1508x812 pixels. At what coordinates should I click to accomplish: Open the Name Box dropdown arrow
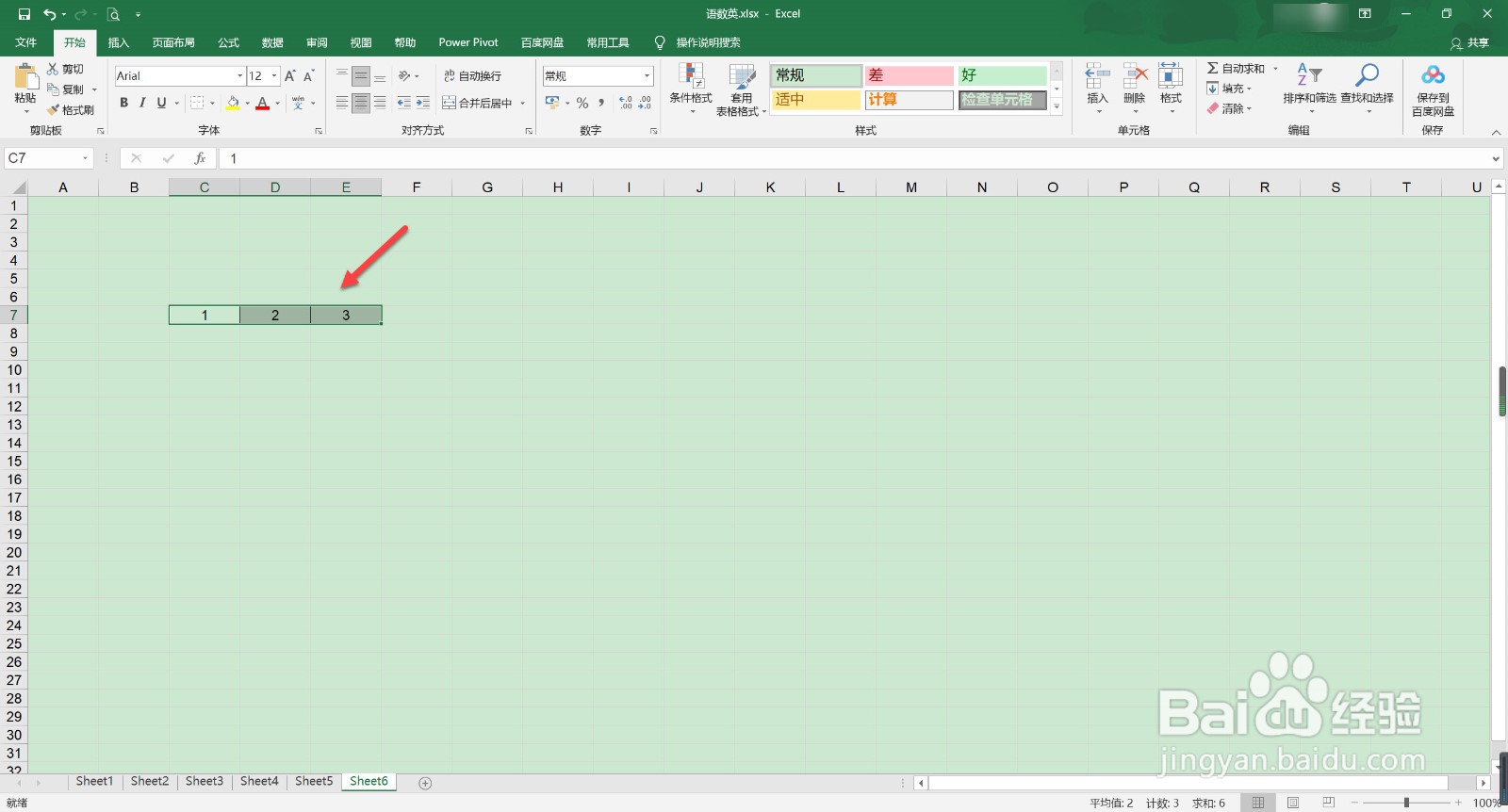click(86, 158)
